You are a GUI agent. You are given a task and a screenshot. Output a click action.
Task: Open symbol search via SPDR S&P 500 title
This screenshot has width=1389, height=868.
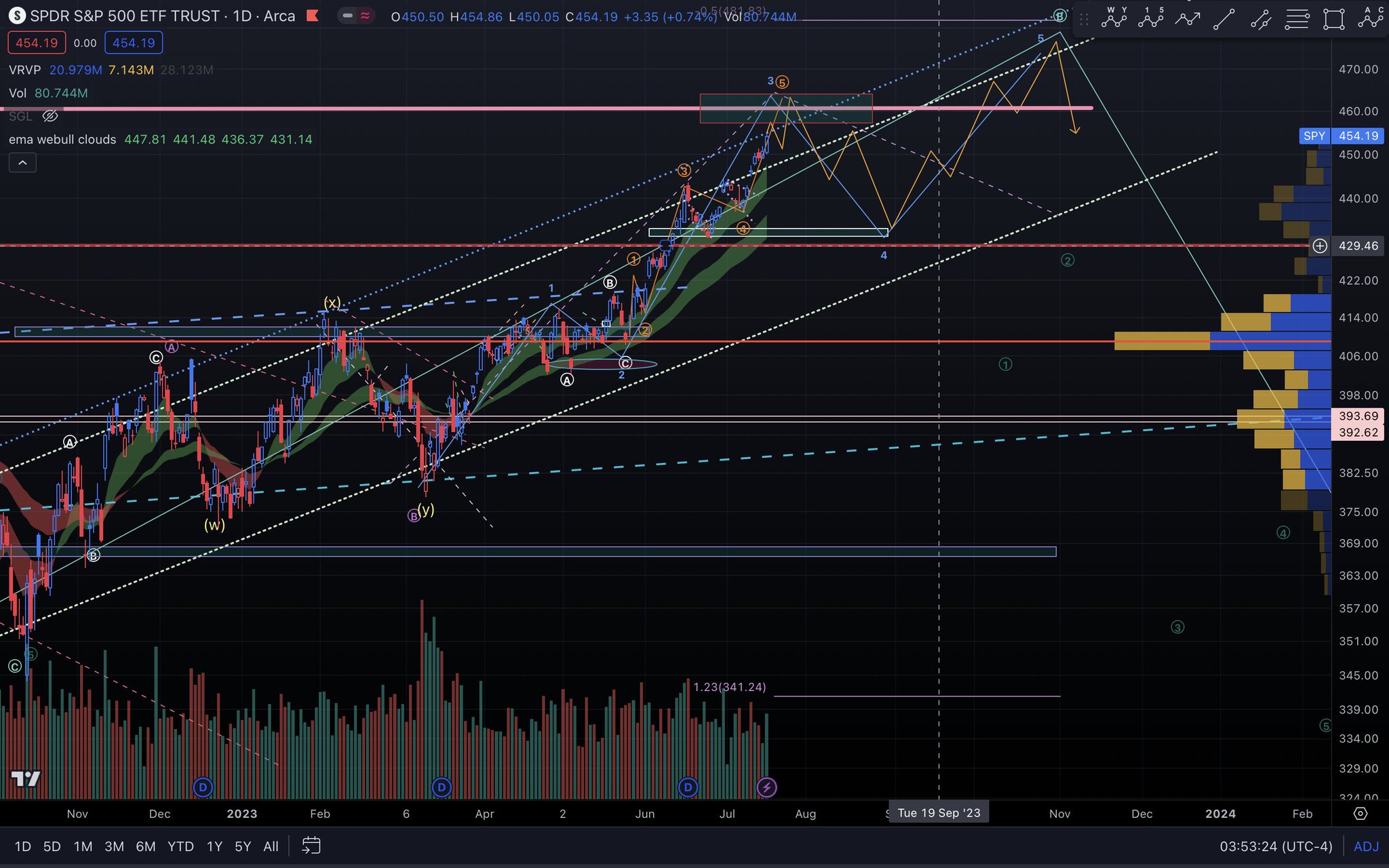pos(122,16)
